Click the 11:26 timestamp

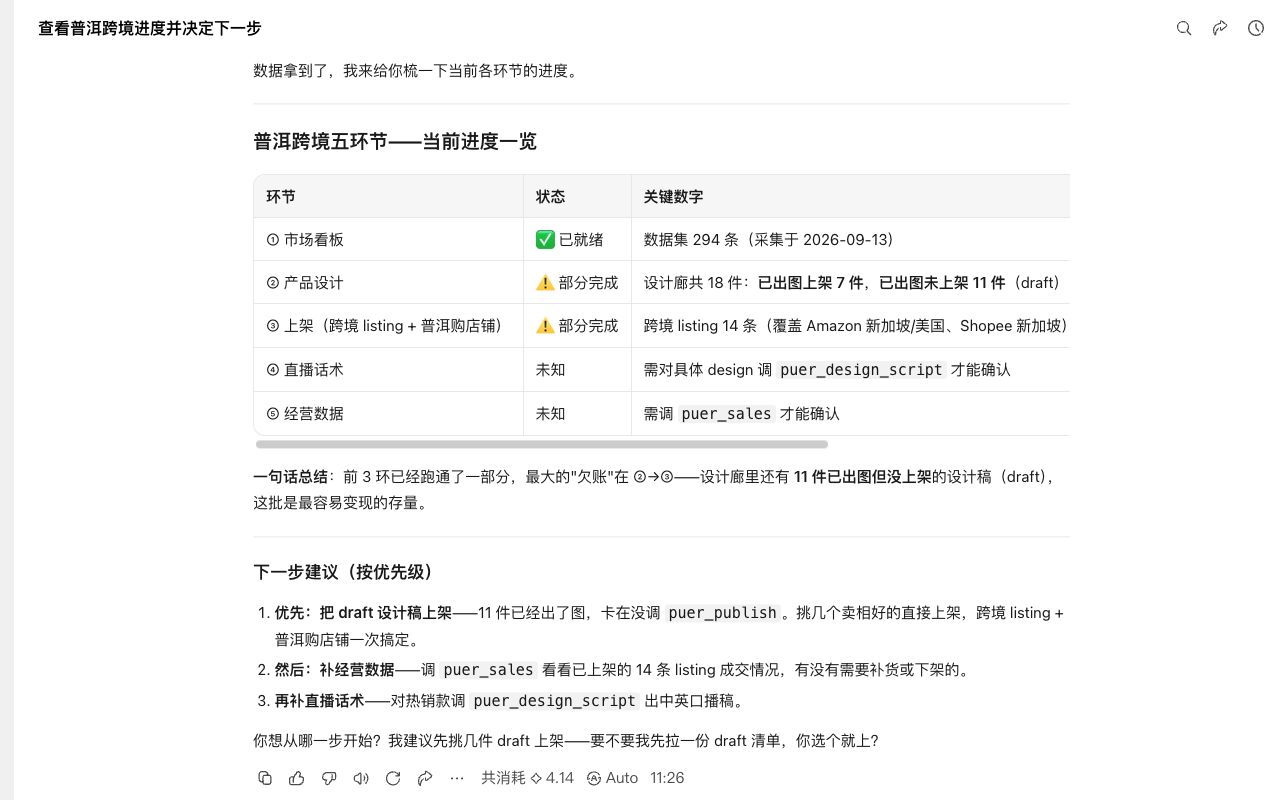667,778
